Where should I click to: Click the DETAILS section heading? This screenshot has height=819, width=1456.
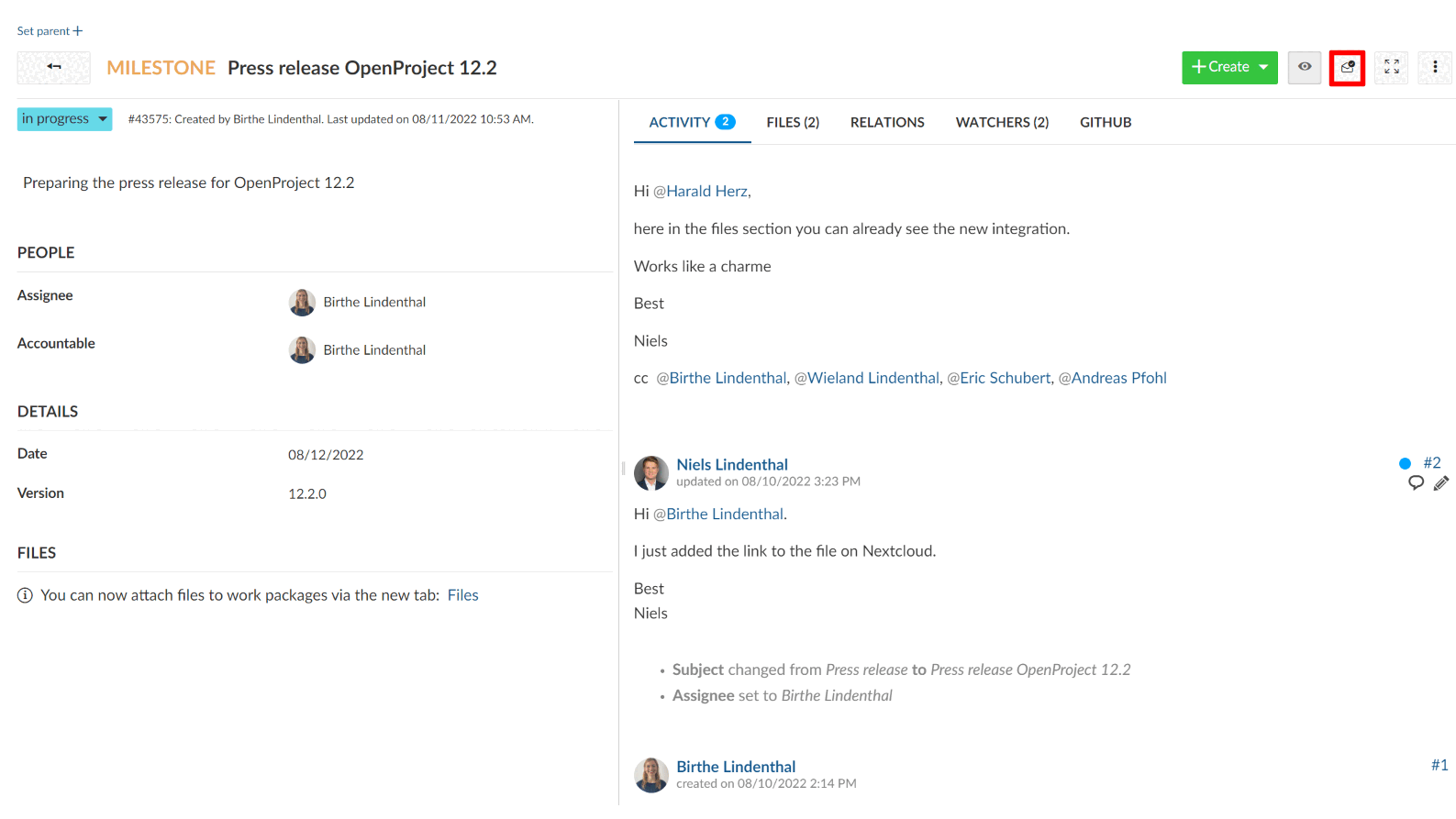48,412
